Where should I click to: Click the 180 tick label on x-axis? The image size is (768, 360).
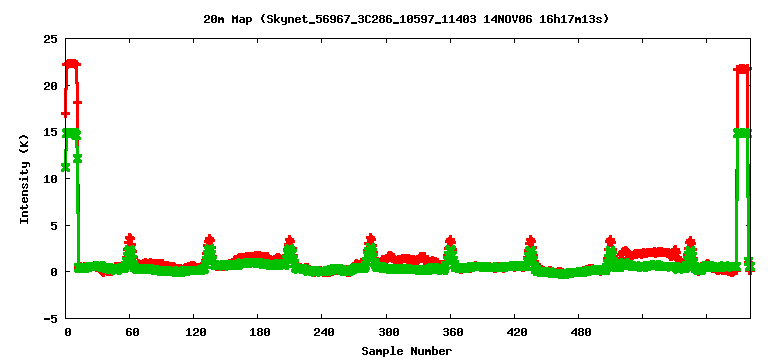point(260,333)
